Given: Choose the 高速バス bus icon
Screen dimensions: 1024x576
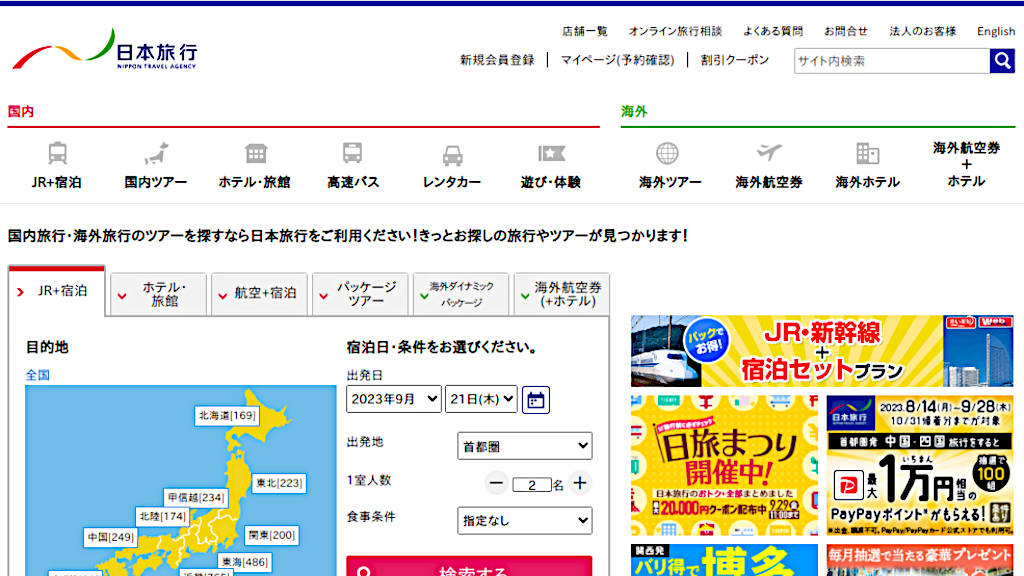Looking at the screenshot, I should (353, 153).
